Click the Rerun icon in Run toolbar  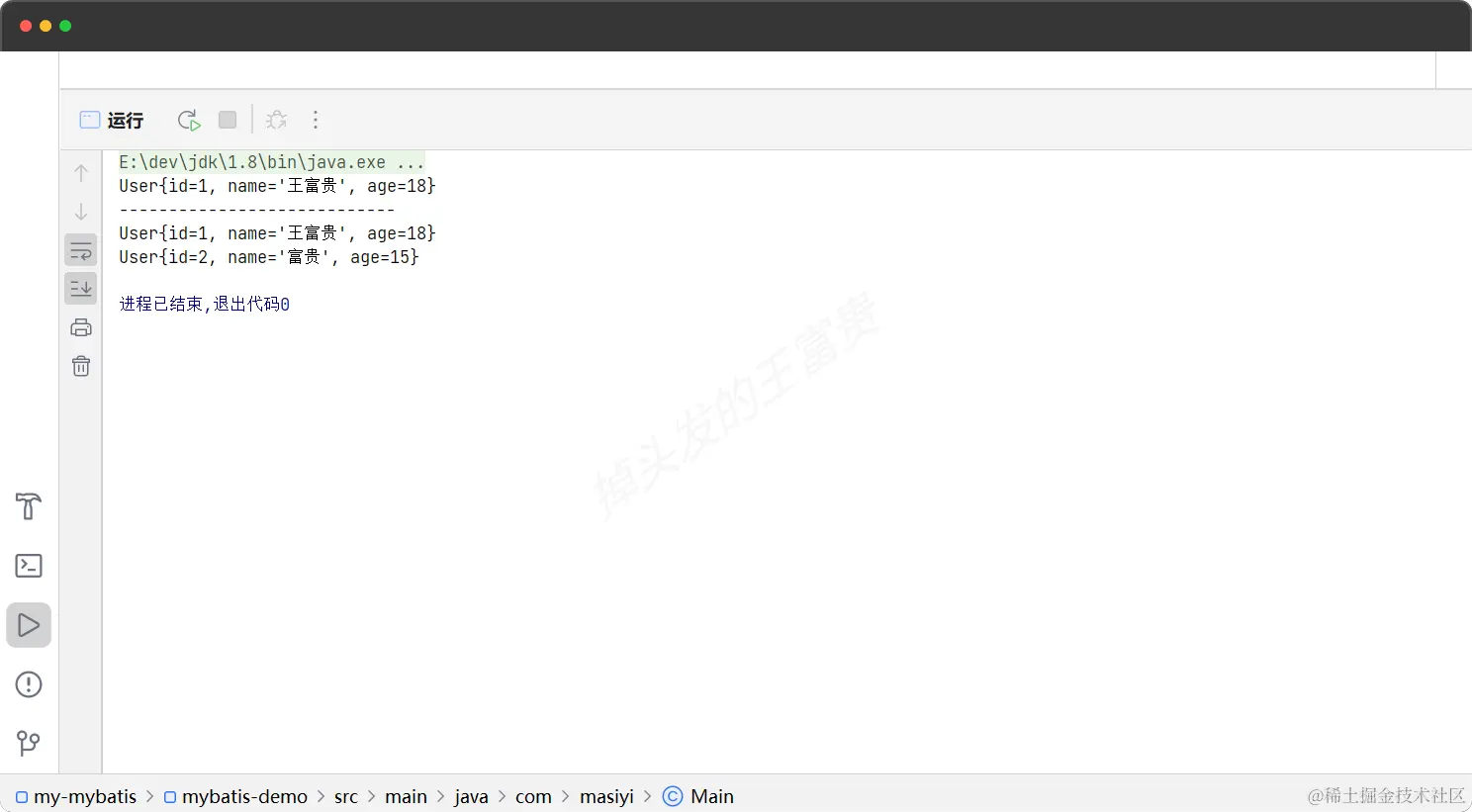(x=189, y=120)
